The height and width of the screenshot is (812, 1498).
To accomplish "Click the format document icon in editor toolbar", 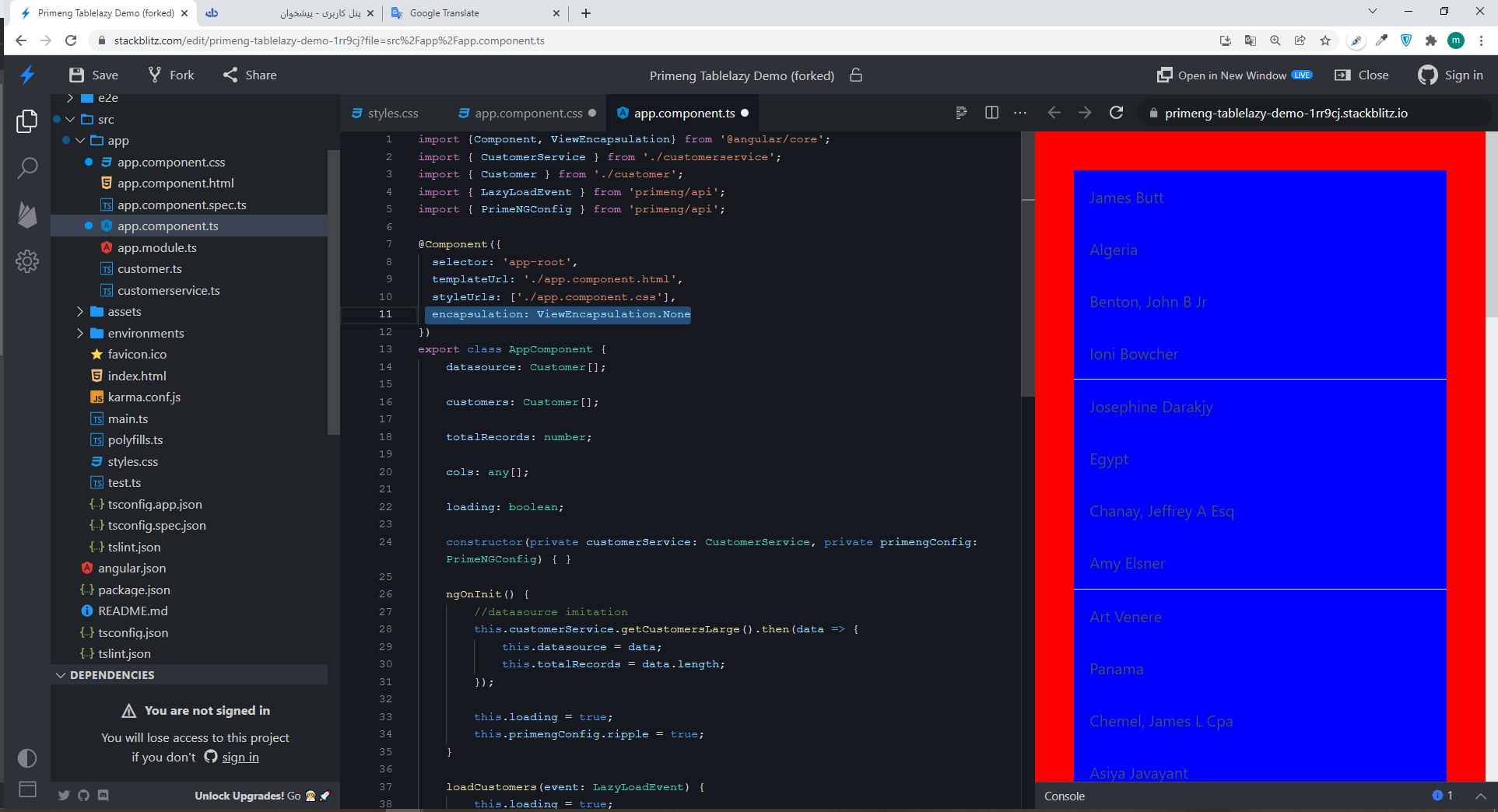I will point(961,113).
